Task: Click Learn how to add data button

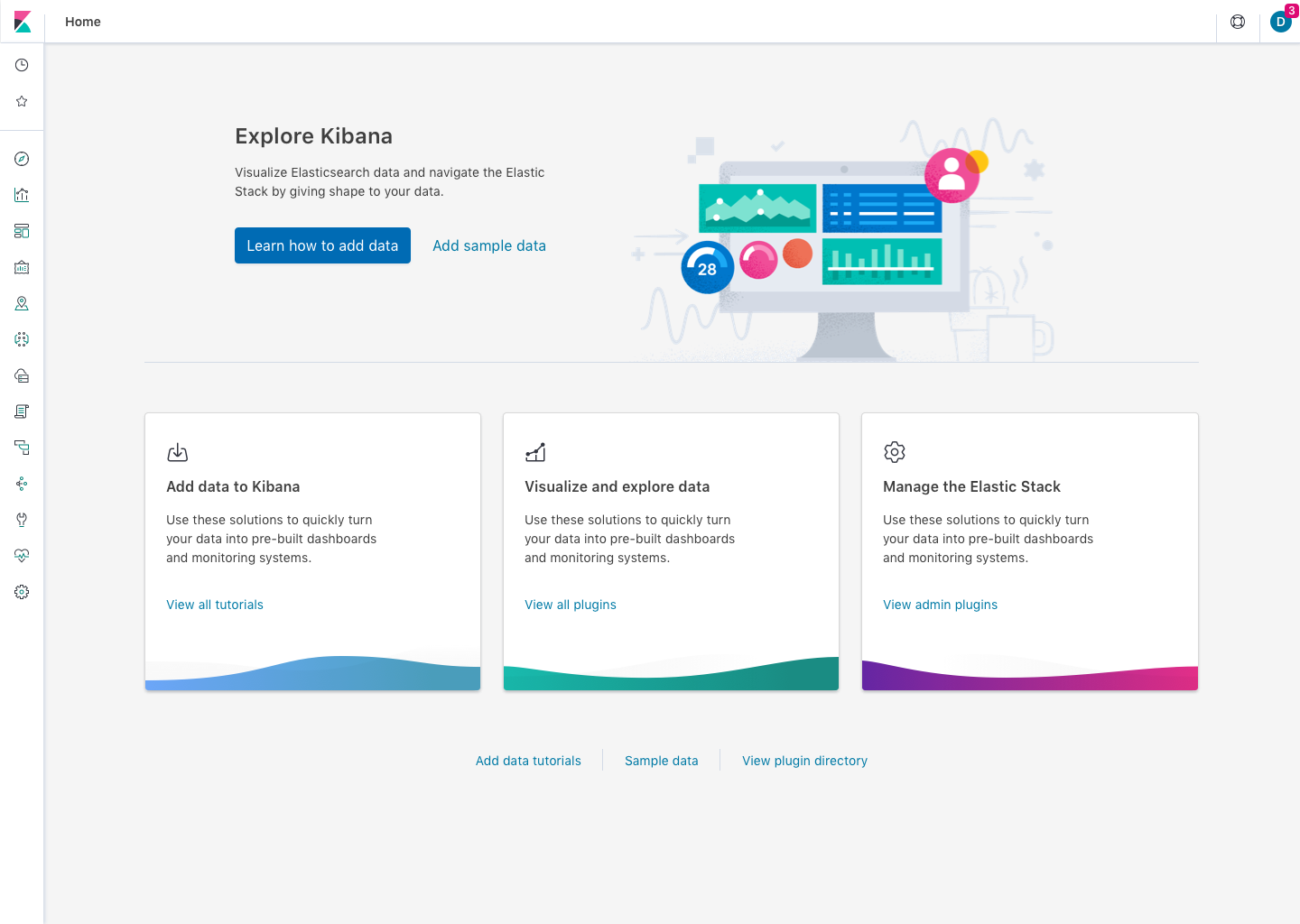Action: coord(322,245)
